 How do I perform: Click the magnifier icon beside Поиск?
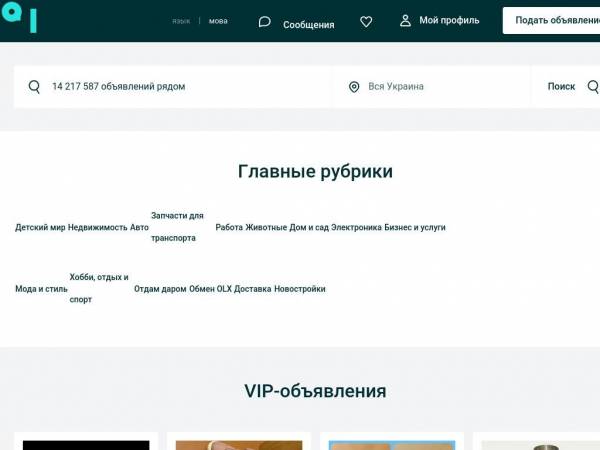pos(593,87)
